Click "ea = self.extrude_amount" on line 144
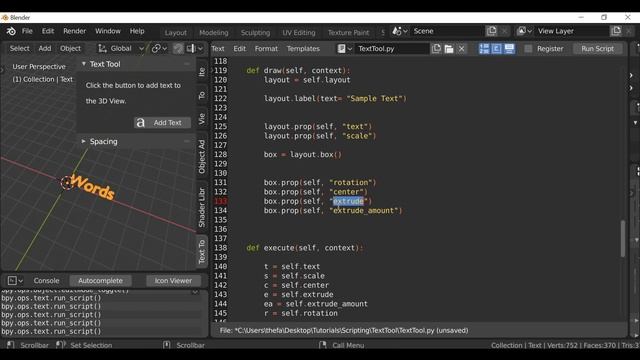Viewport: 640px width, 360px height. pyautogui.click(x=316, y=304)
